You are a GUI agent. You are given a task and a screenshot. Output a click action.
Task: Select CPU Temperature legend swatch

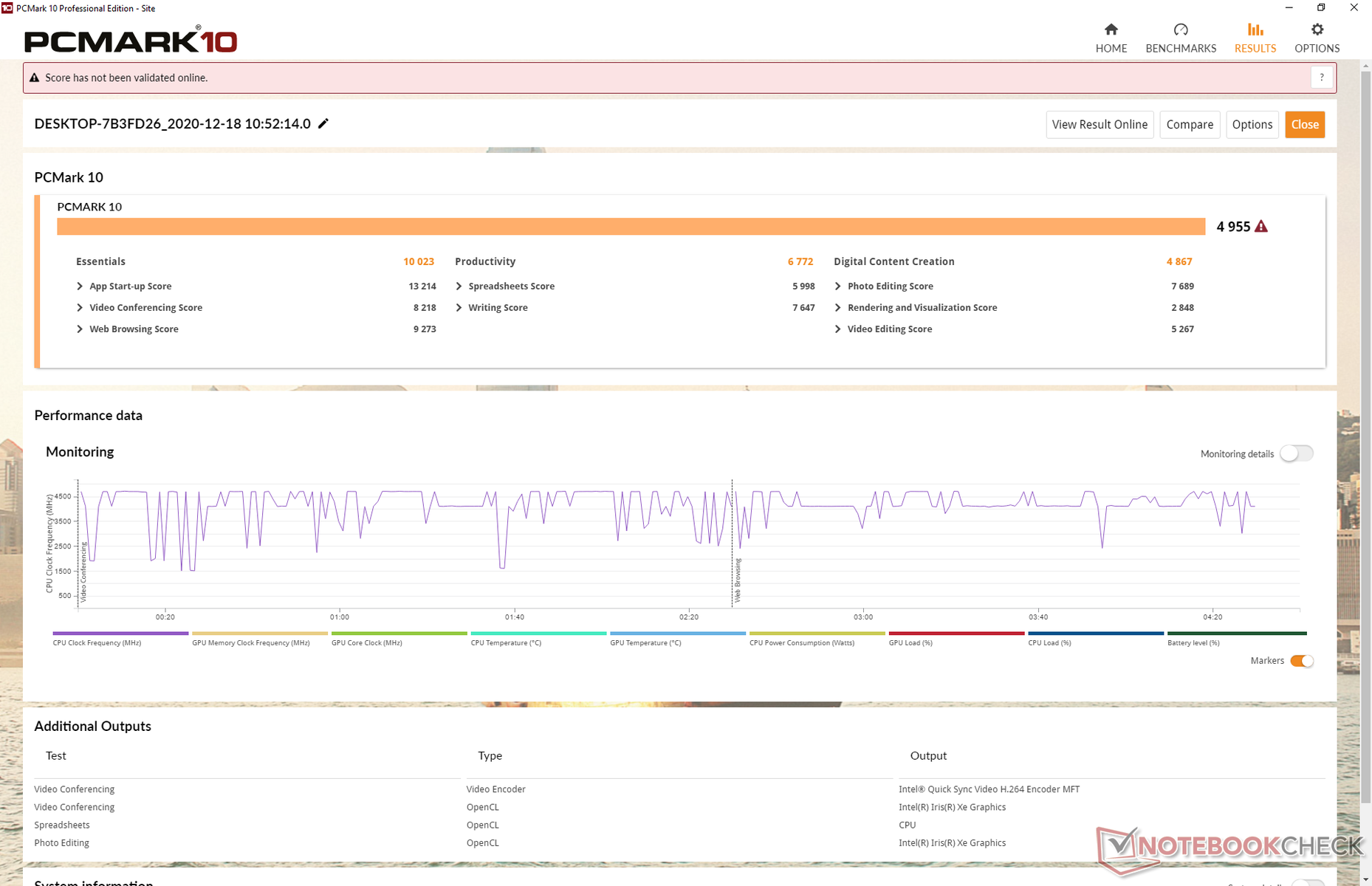[x=538, y=633]
